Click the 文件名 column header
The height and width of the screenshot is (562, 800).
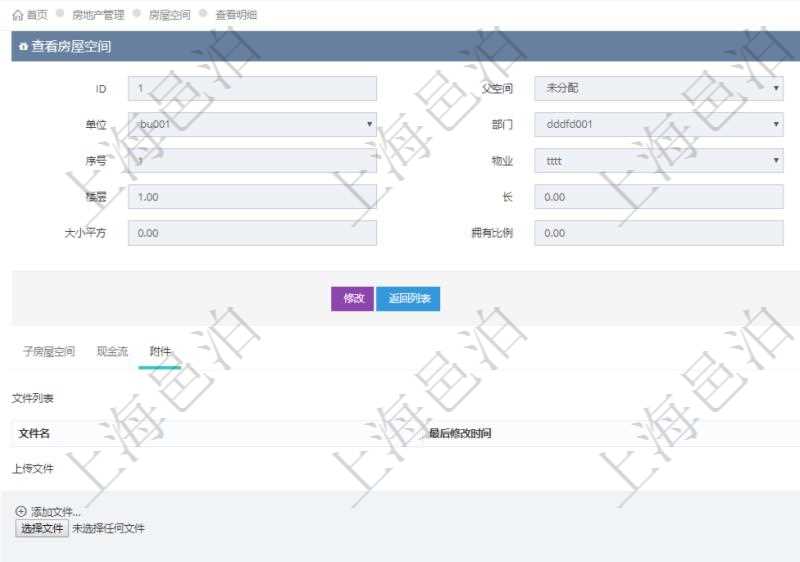35,433
